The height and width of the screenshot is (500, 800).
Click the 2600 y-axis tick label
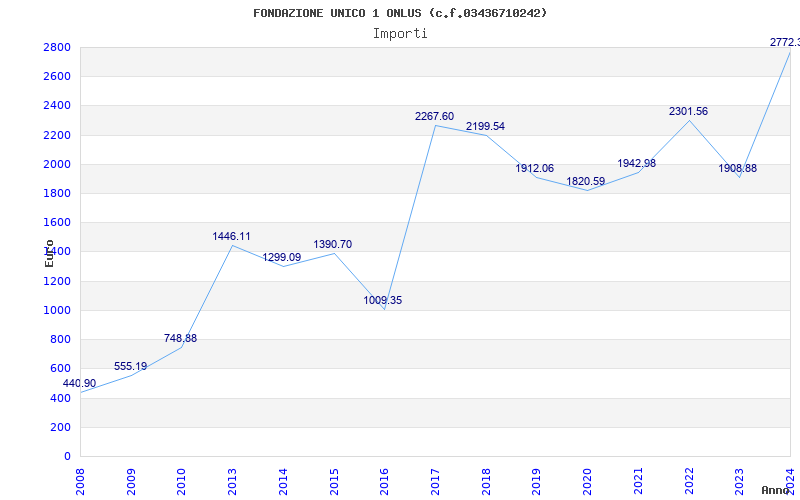click(x=57, y=77)
